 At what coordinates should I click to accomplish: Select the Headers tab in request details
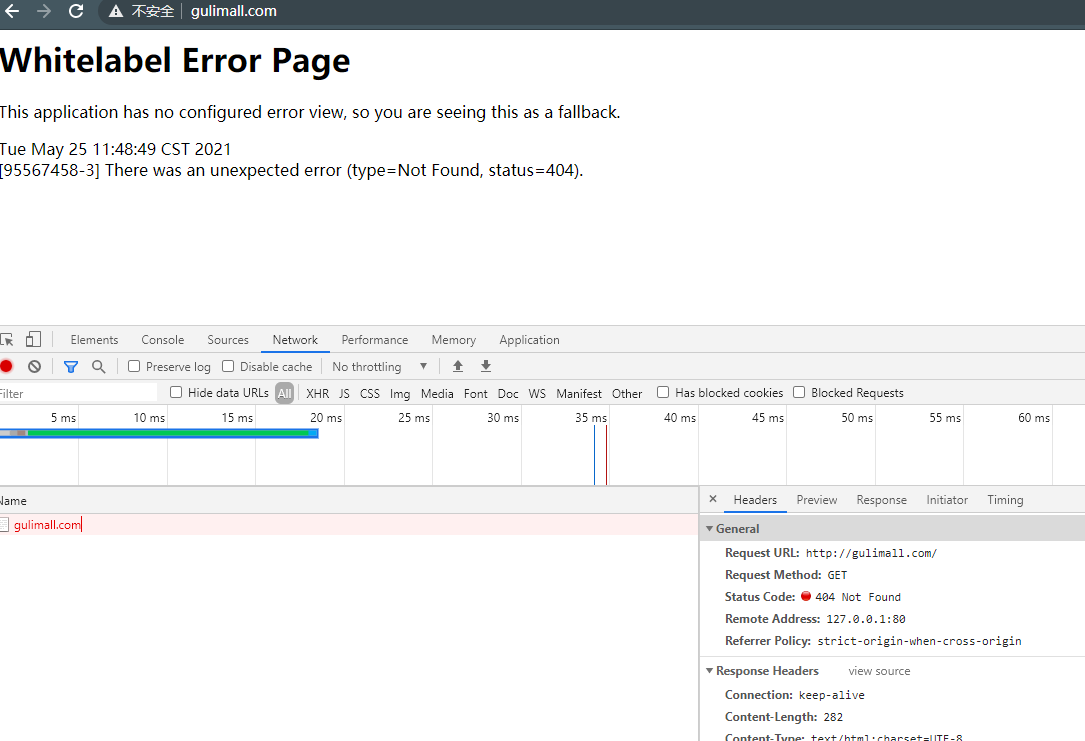[x=755, y=500]
